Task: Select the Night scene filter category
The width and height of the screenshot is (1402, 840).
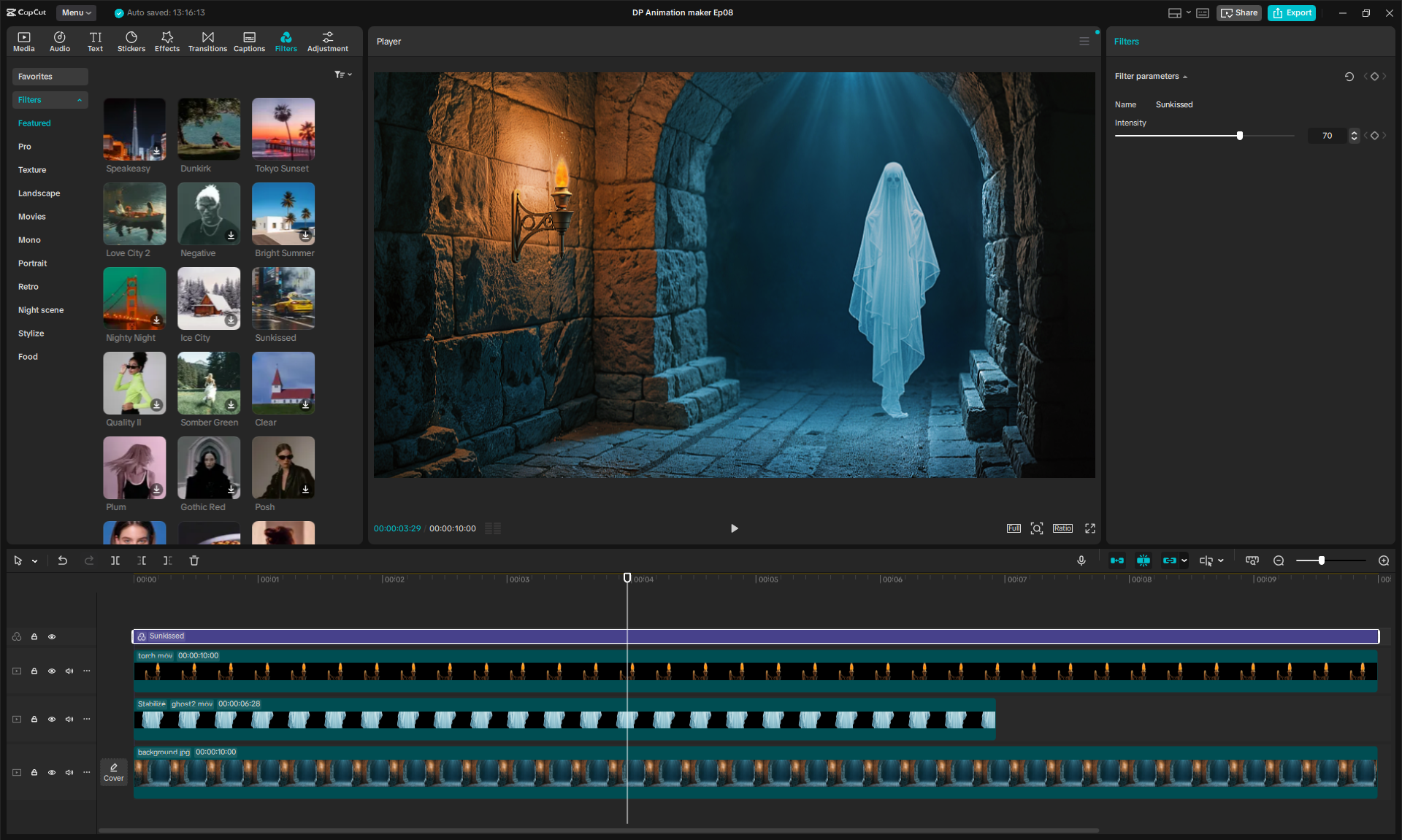Action: click(x=41, y=310)
